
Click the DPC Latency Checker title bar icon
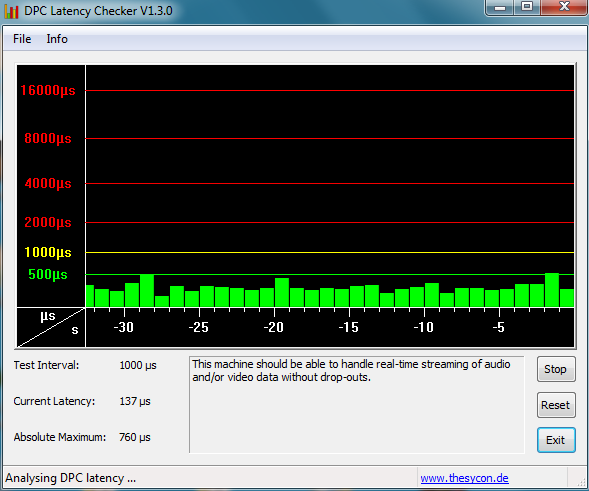[11, 11]
